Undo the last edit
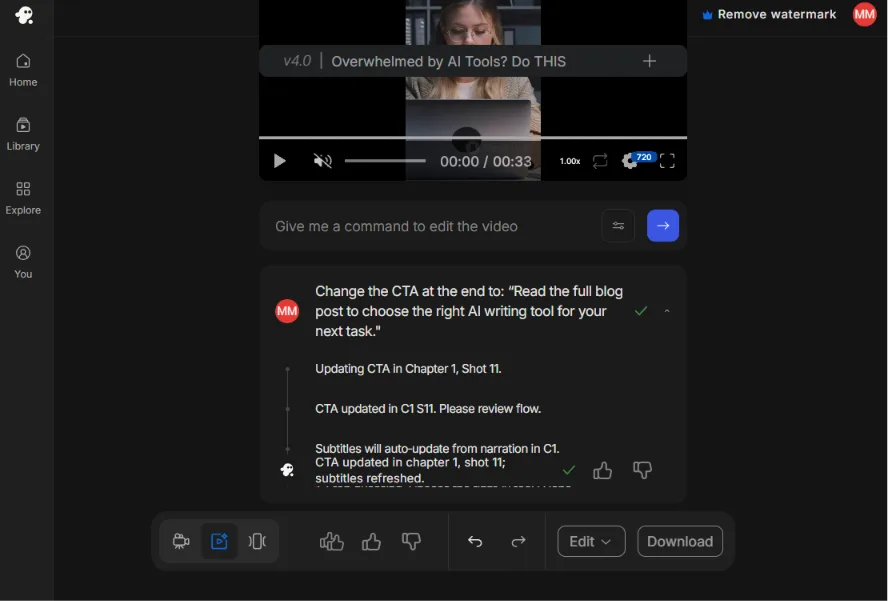 (475, 542)
